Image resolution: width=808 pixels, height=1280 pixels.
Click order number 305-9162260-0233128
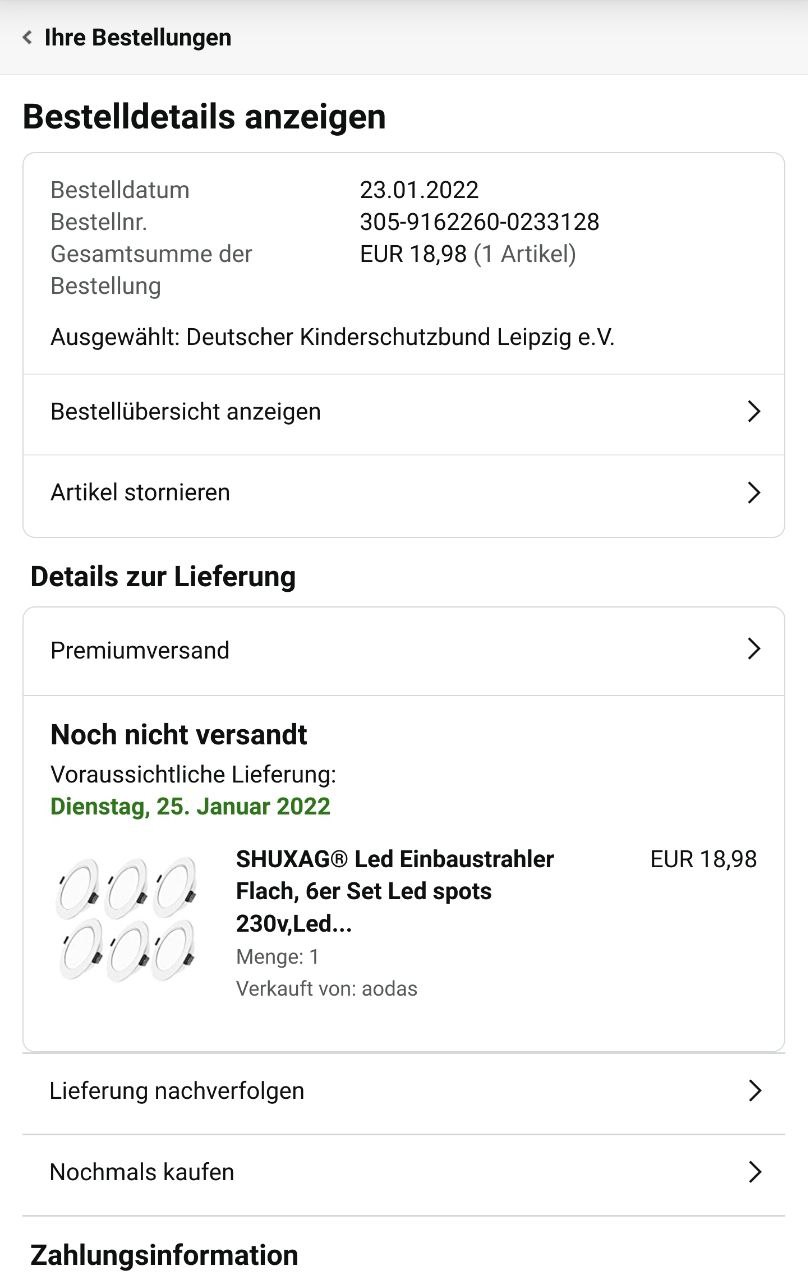[479, 222]
